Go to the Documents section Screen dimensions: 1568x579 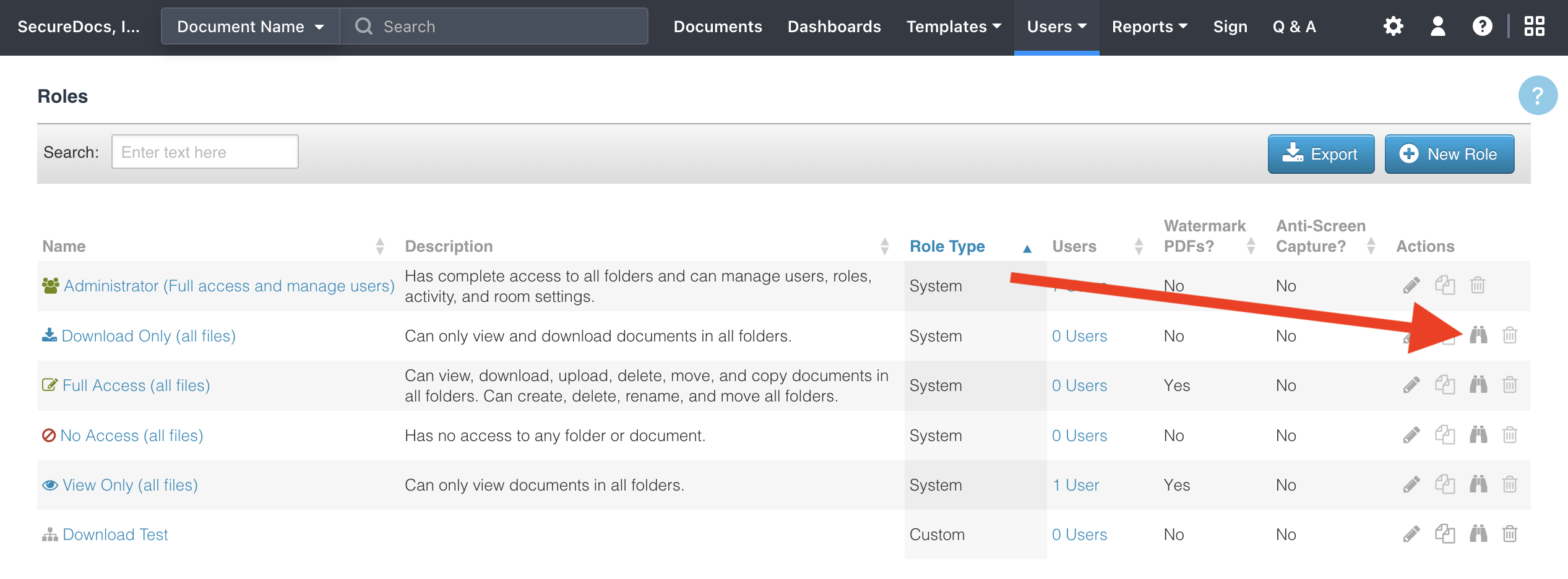[x=718, y=27]
